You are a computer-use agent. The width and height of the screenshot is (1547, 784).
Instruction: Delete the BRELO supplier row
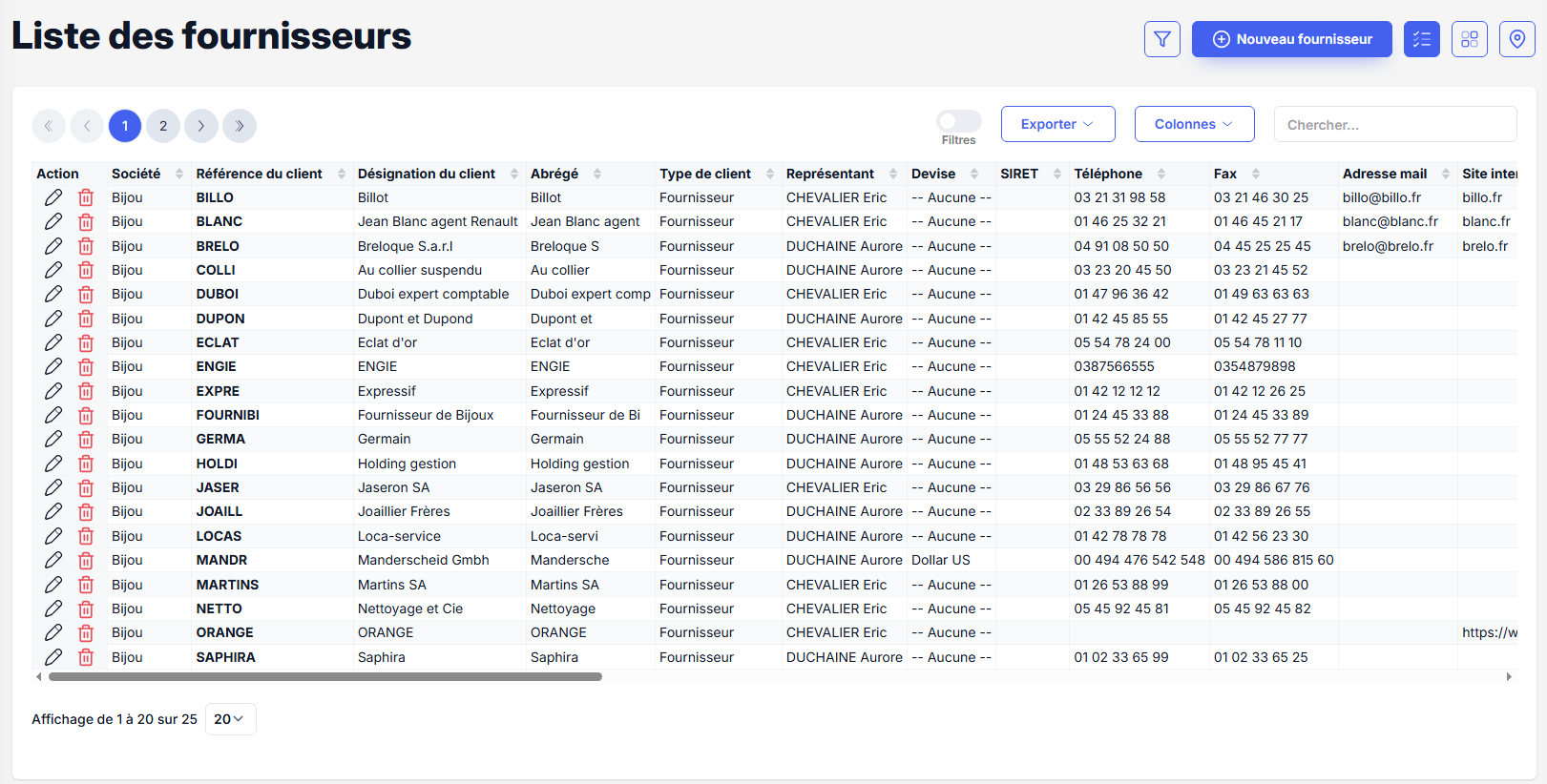coord(86,246)
